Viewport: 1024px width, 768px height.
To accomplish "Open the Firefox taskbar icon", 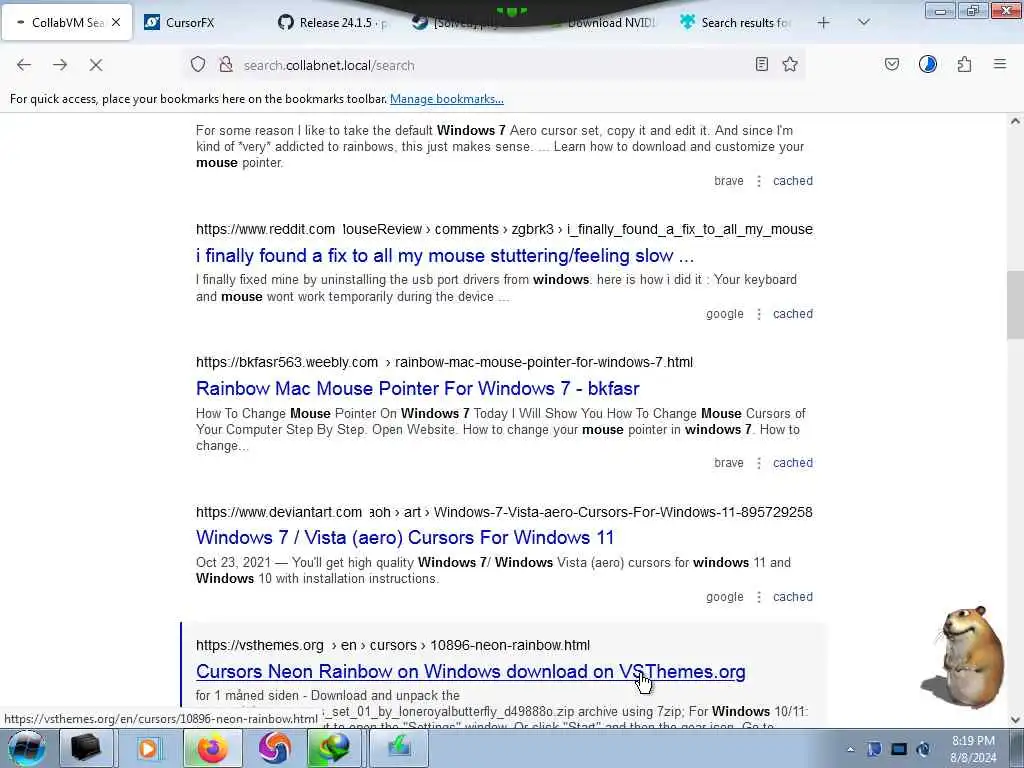I will click(x=212, y=748).
